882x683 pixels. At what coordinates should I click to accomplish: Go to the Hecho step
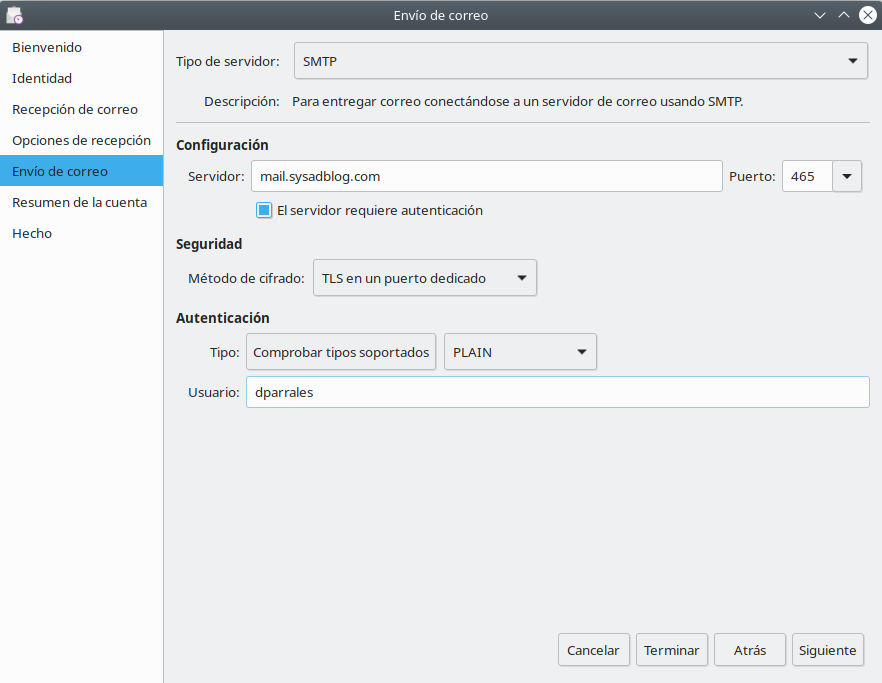click(82, 233)
